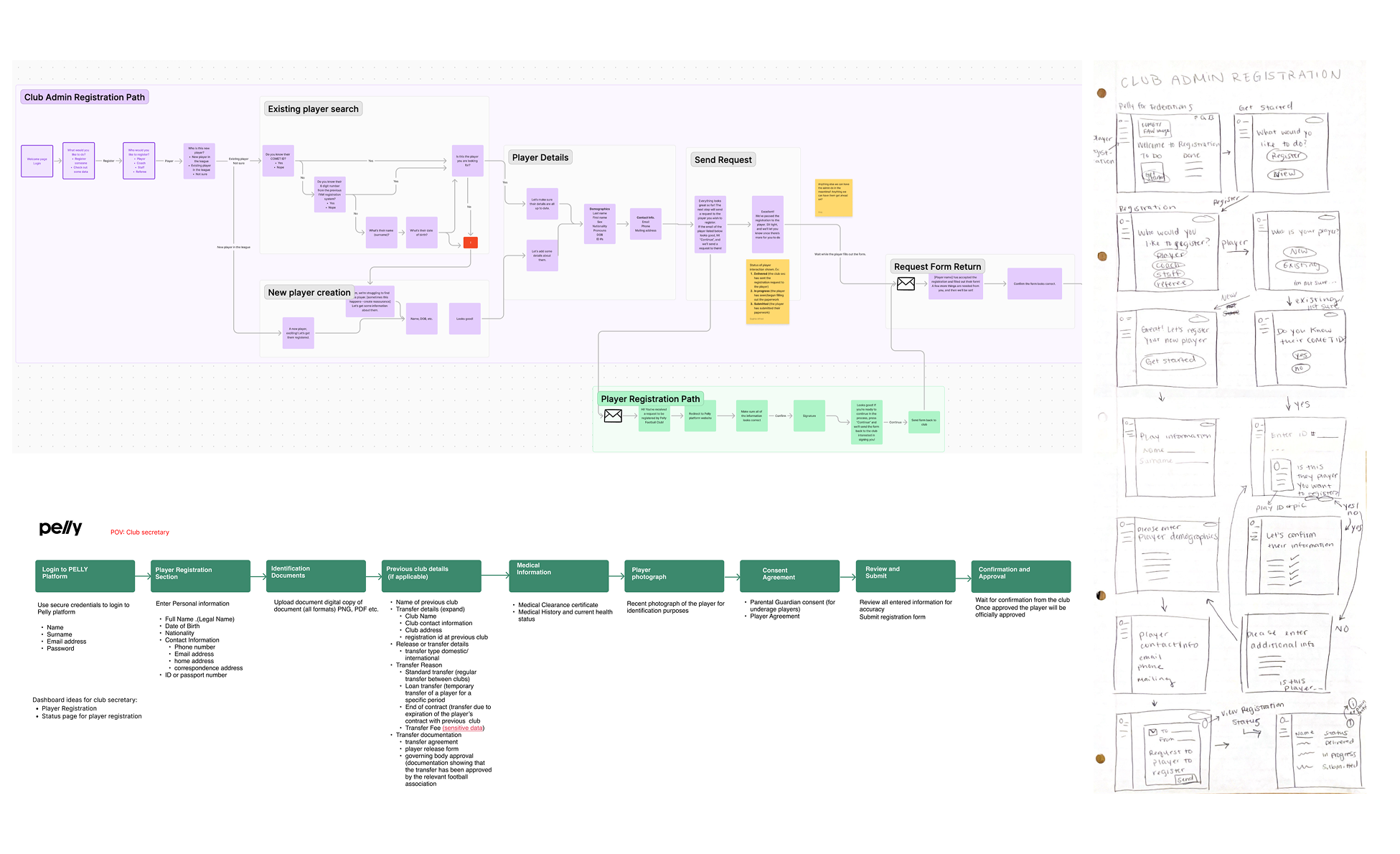Click the red '(sensitive data)' link text

(464, 728)
